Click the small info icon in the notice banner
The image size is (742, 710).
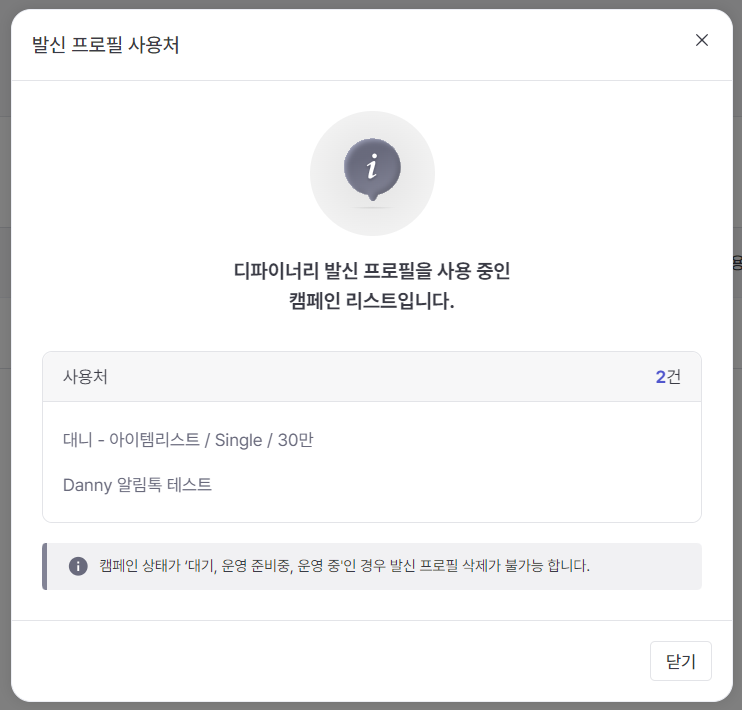[x=78, y=566]
